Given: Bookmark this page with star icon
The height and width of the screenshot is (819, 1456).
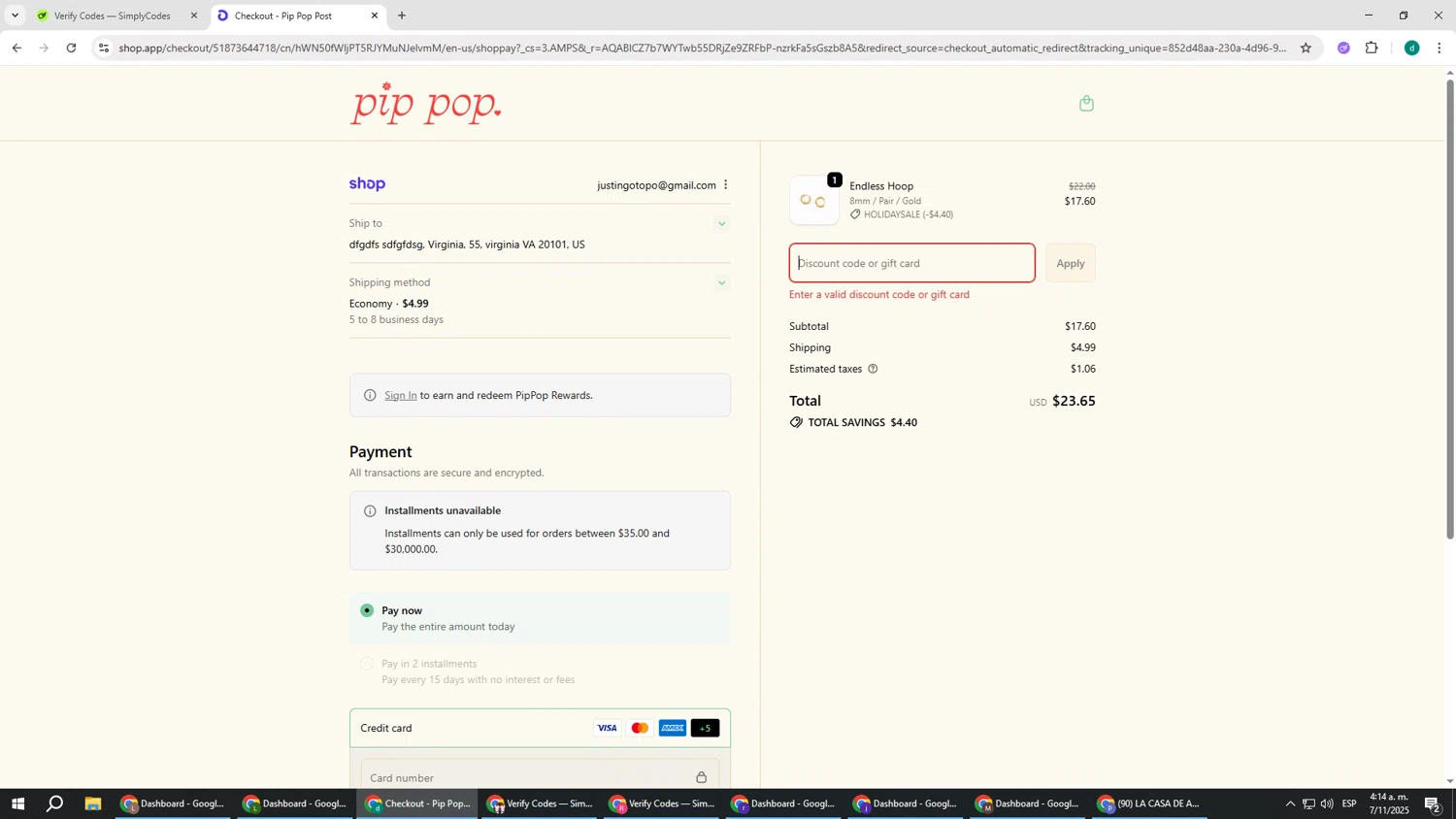Looking at the screenshot, I should tap(1306, 48).
